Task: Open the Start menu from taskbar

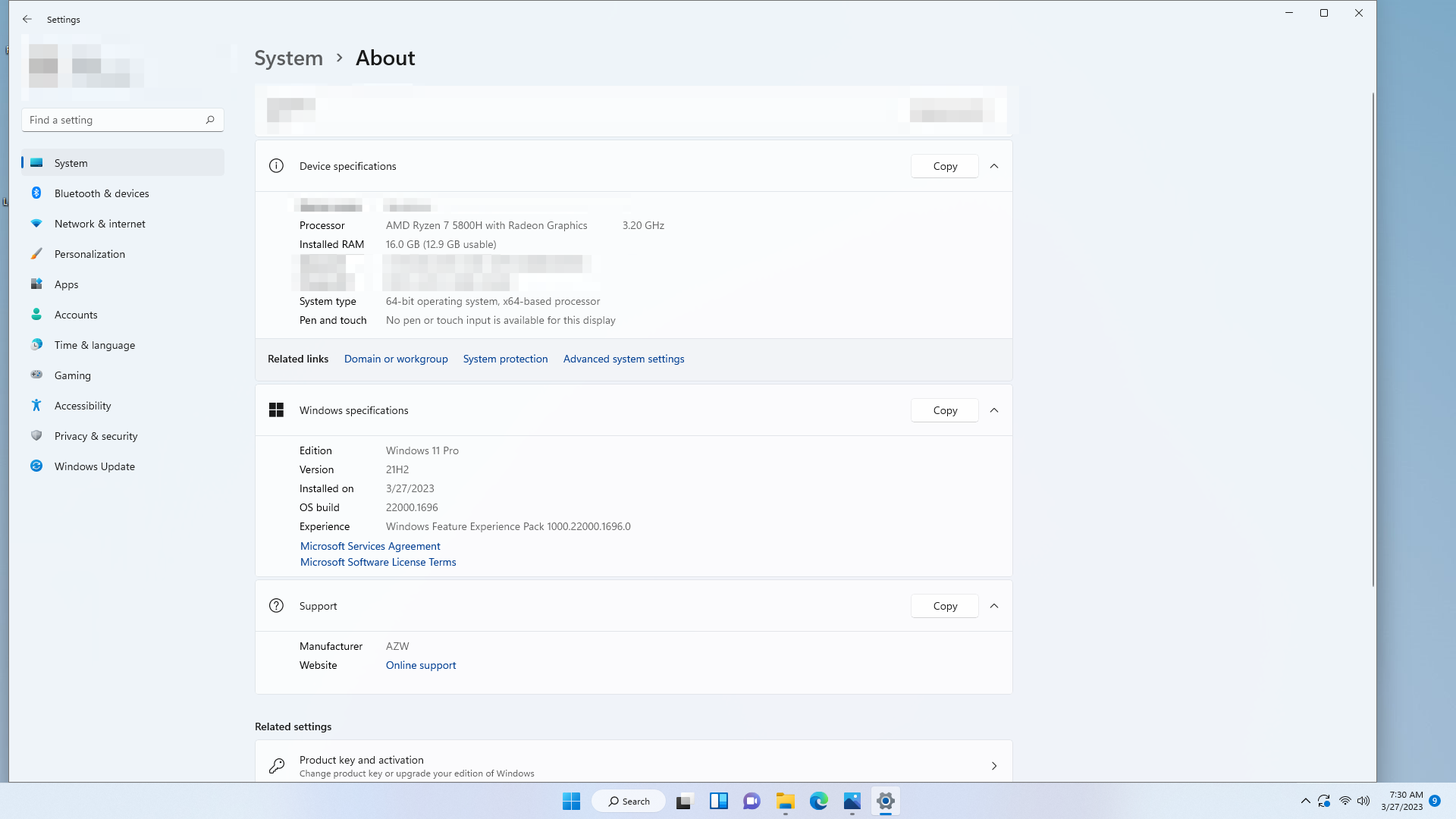Action: tap(571, 801)
